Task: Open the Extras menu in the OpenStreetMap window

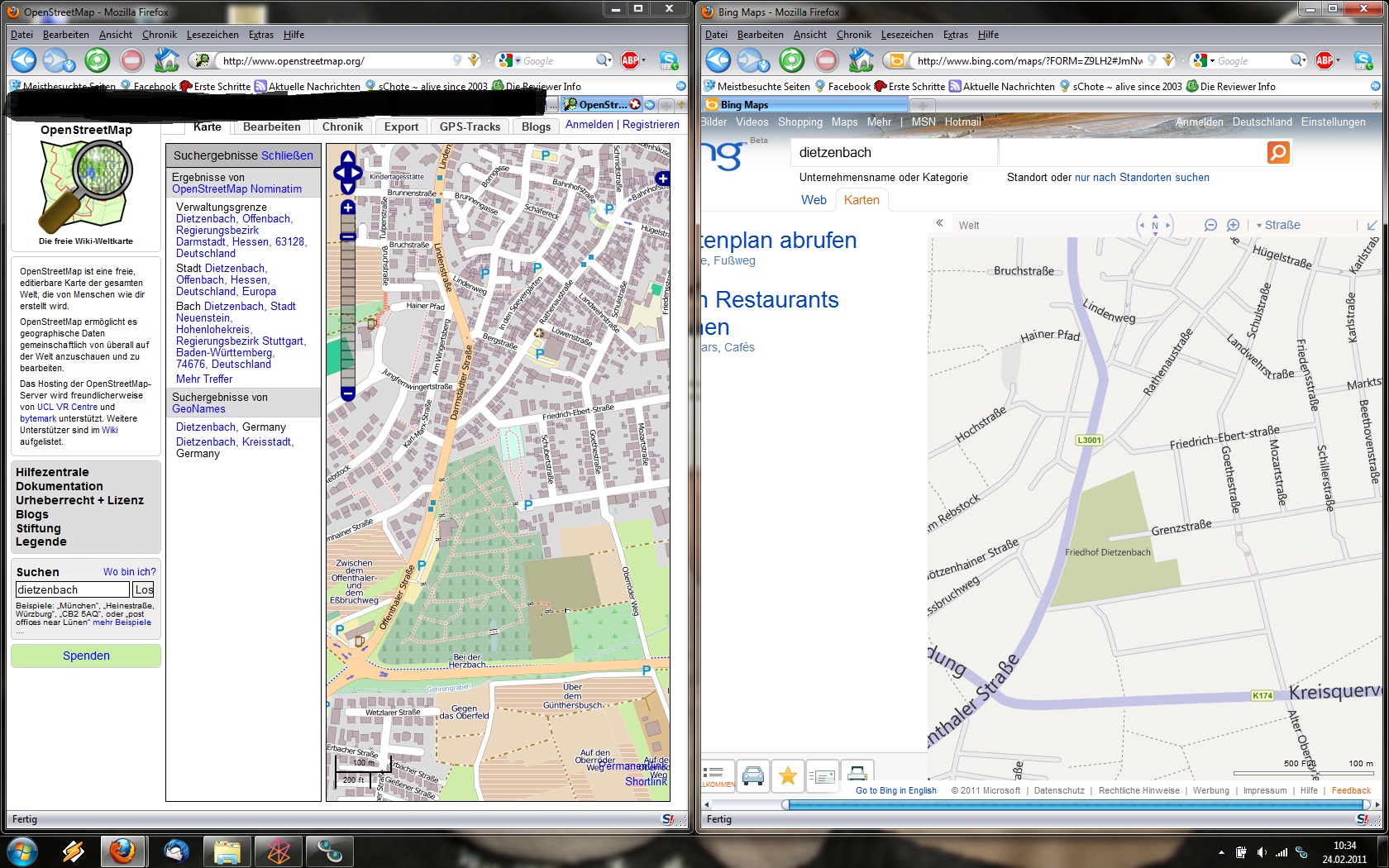Action: 260,35
